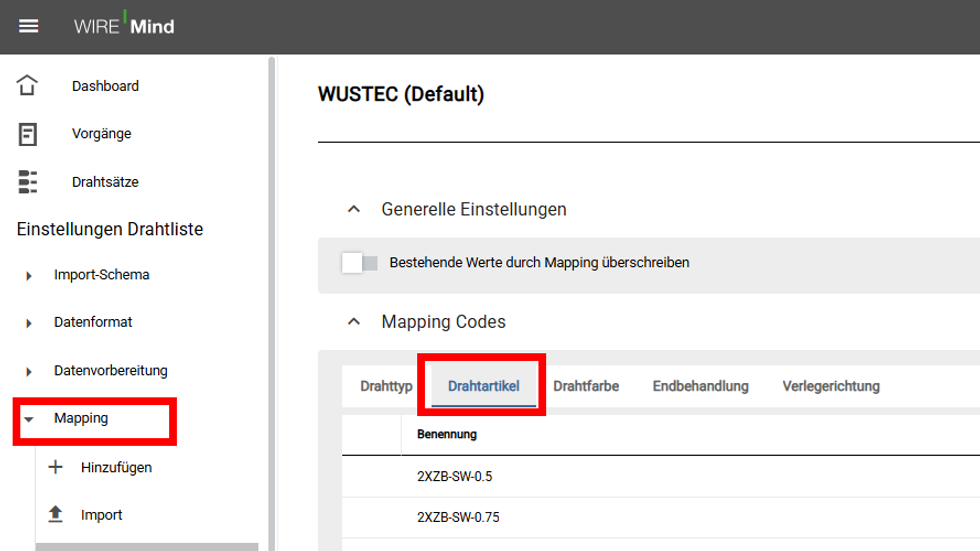Switch to the Drahttyp tab
This screenshot has height=551, width=980.
(x=386, y=386)
